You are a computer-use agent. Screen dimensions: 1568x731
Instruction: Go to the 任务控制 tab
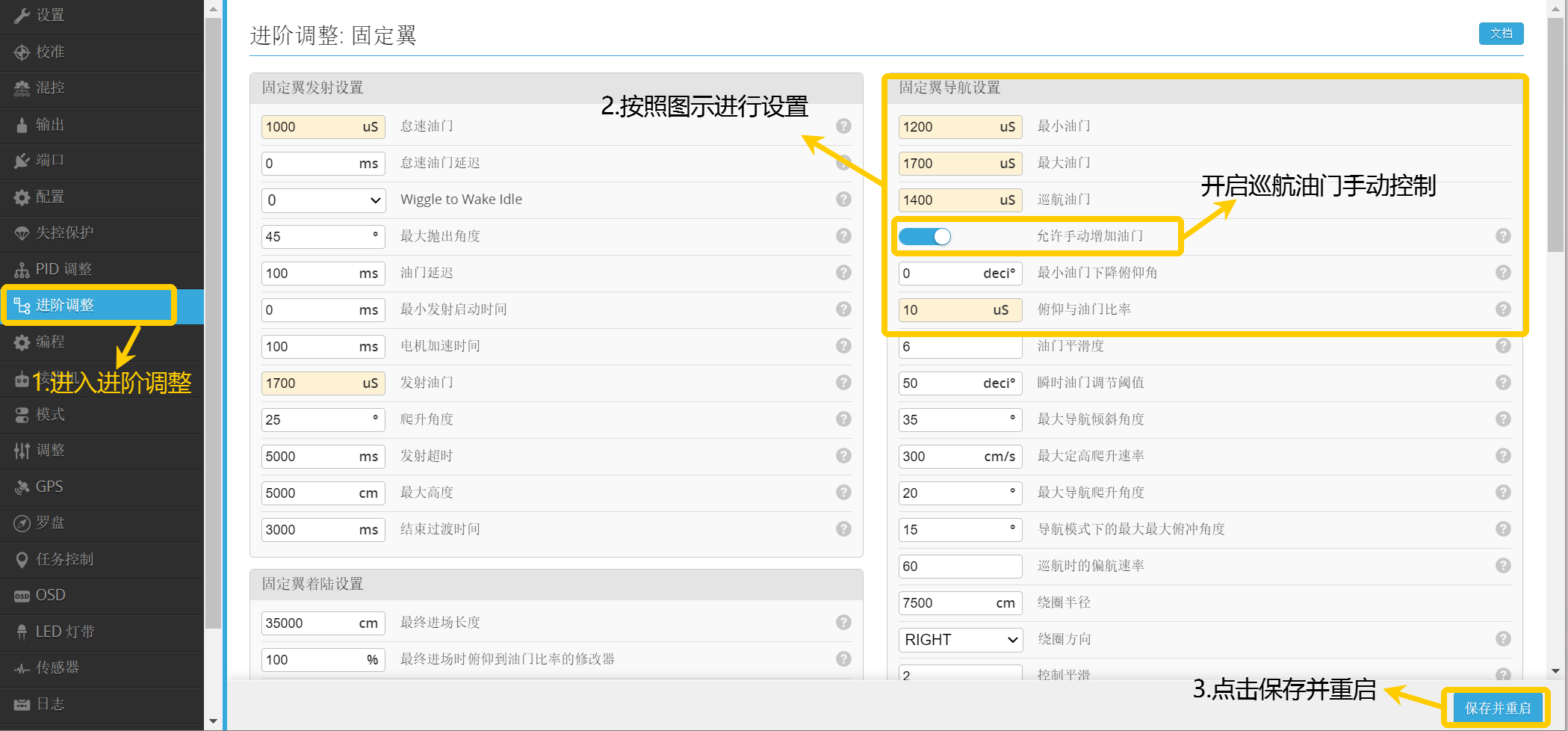click(x=64, y=559)
